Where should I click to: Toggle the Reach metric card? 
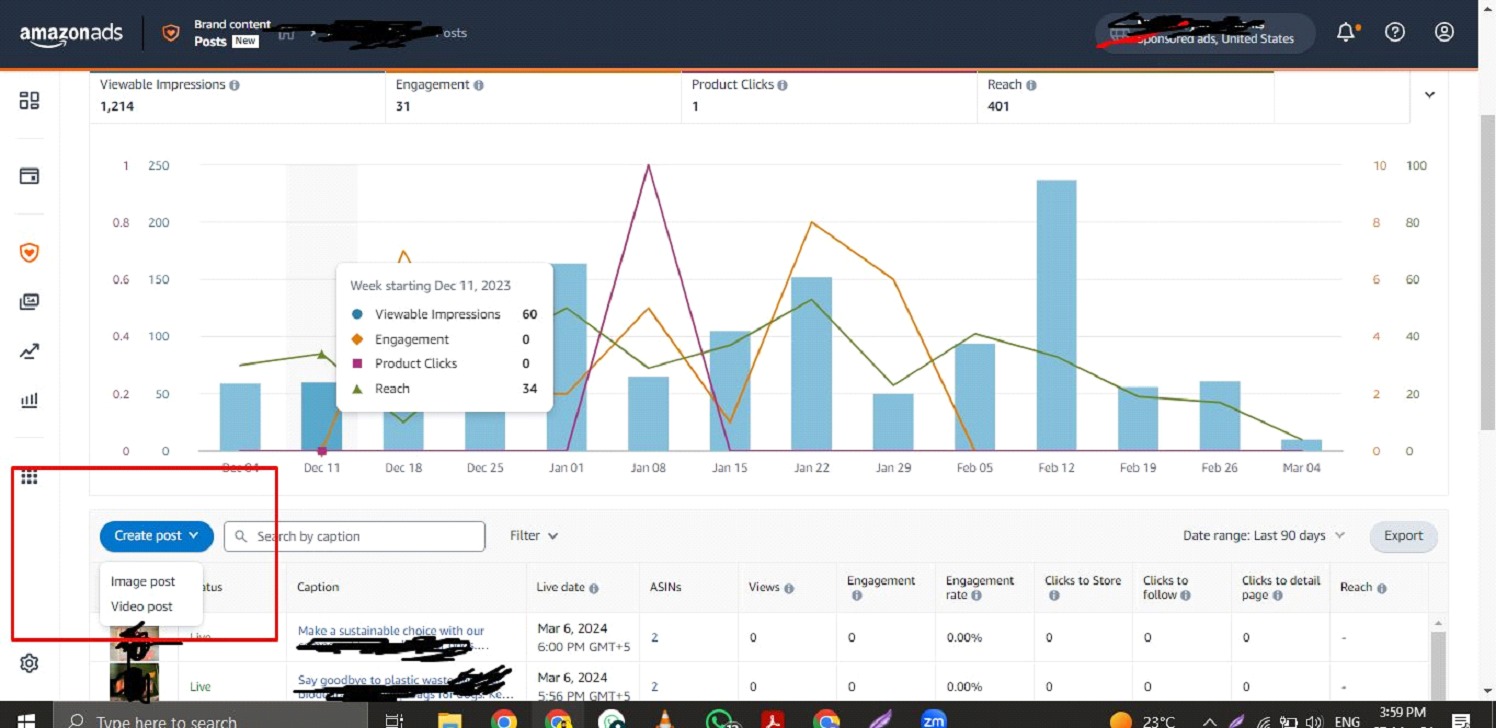tap(1125, 95)
